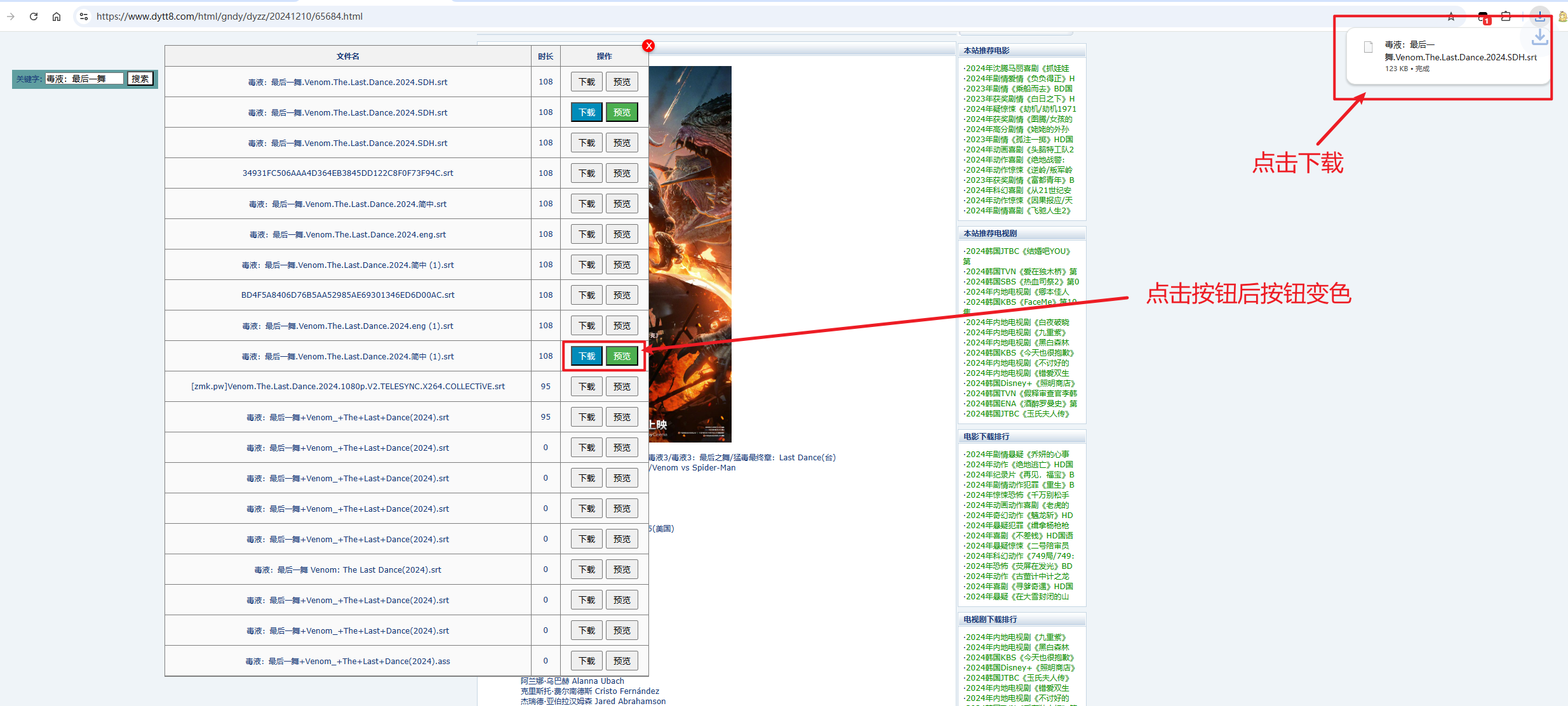1568x706 pixels.
Task: Click blue 下载 in 简中 (1).srt row
Action: (587, 356)
